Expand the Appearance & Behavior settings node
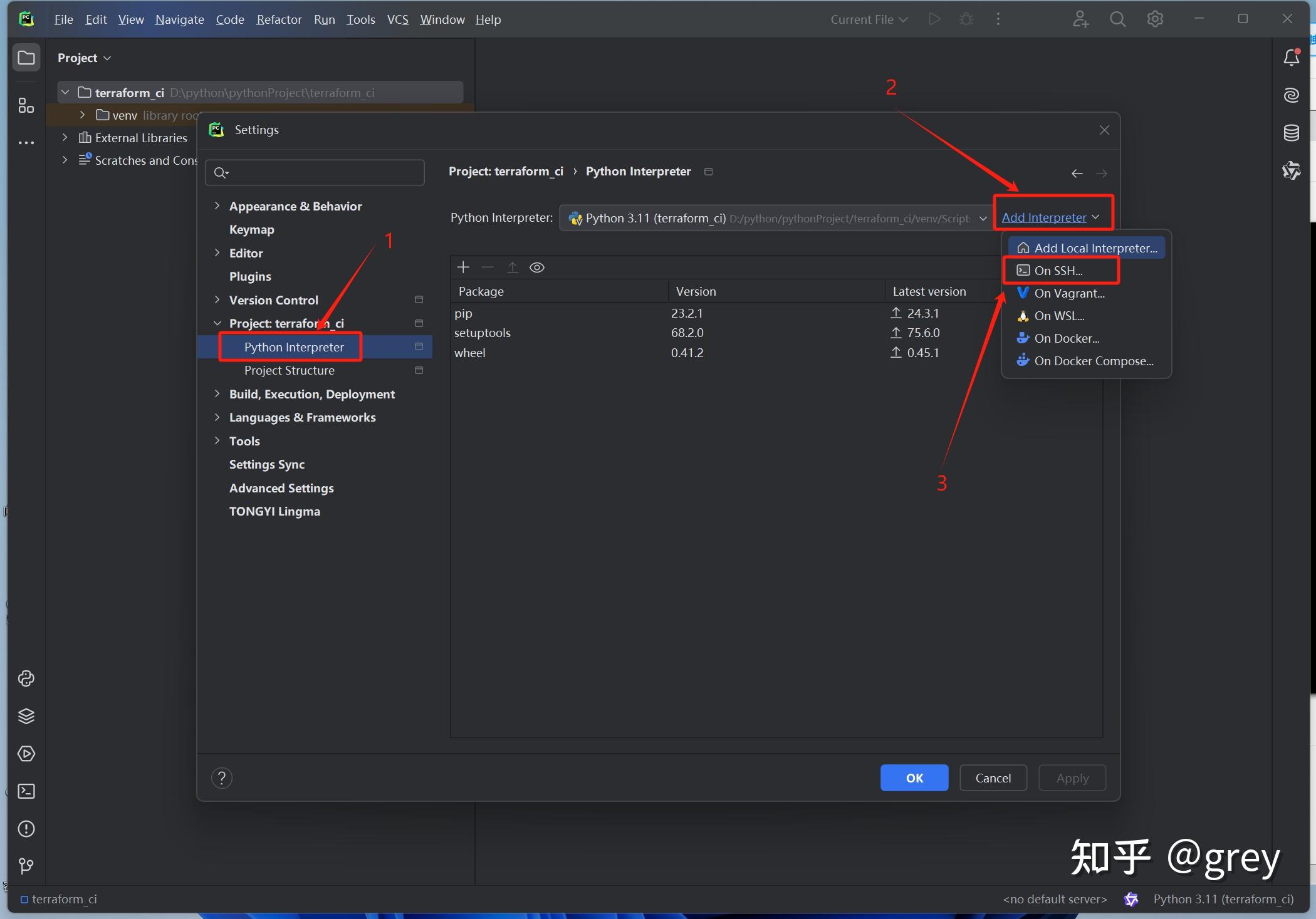The height and width of the screenshot is (919, 1316). pos(217,205)
